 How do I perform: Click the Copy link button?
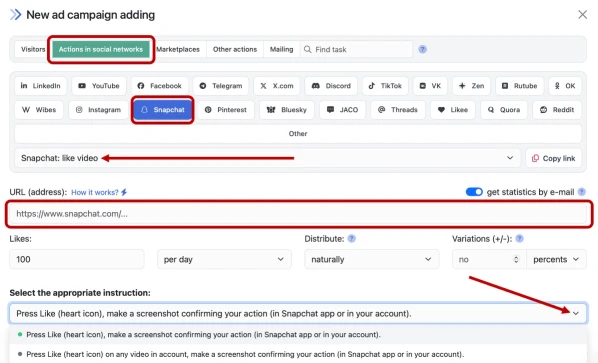click(x=554, y=158)
